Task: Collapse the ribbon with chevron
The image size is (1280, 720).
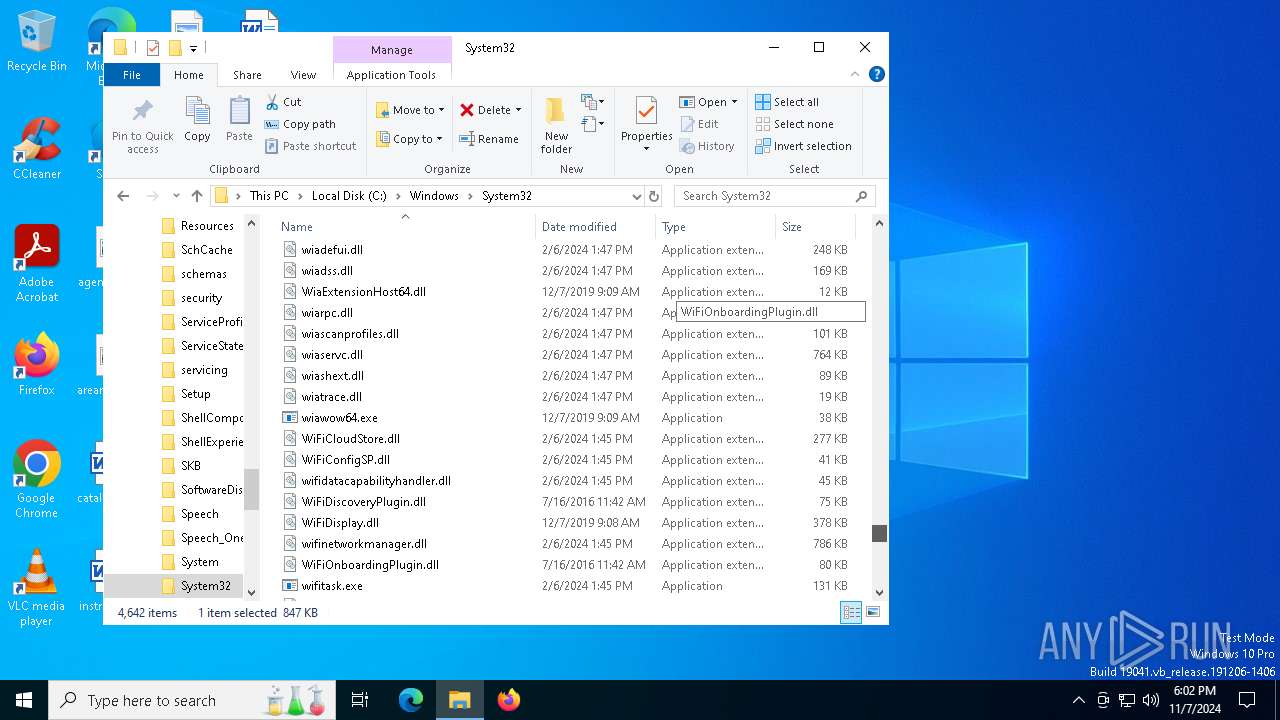Action: coord(854,74)
